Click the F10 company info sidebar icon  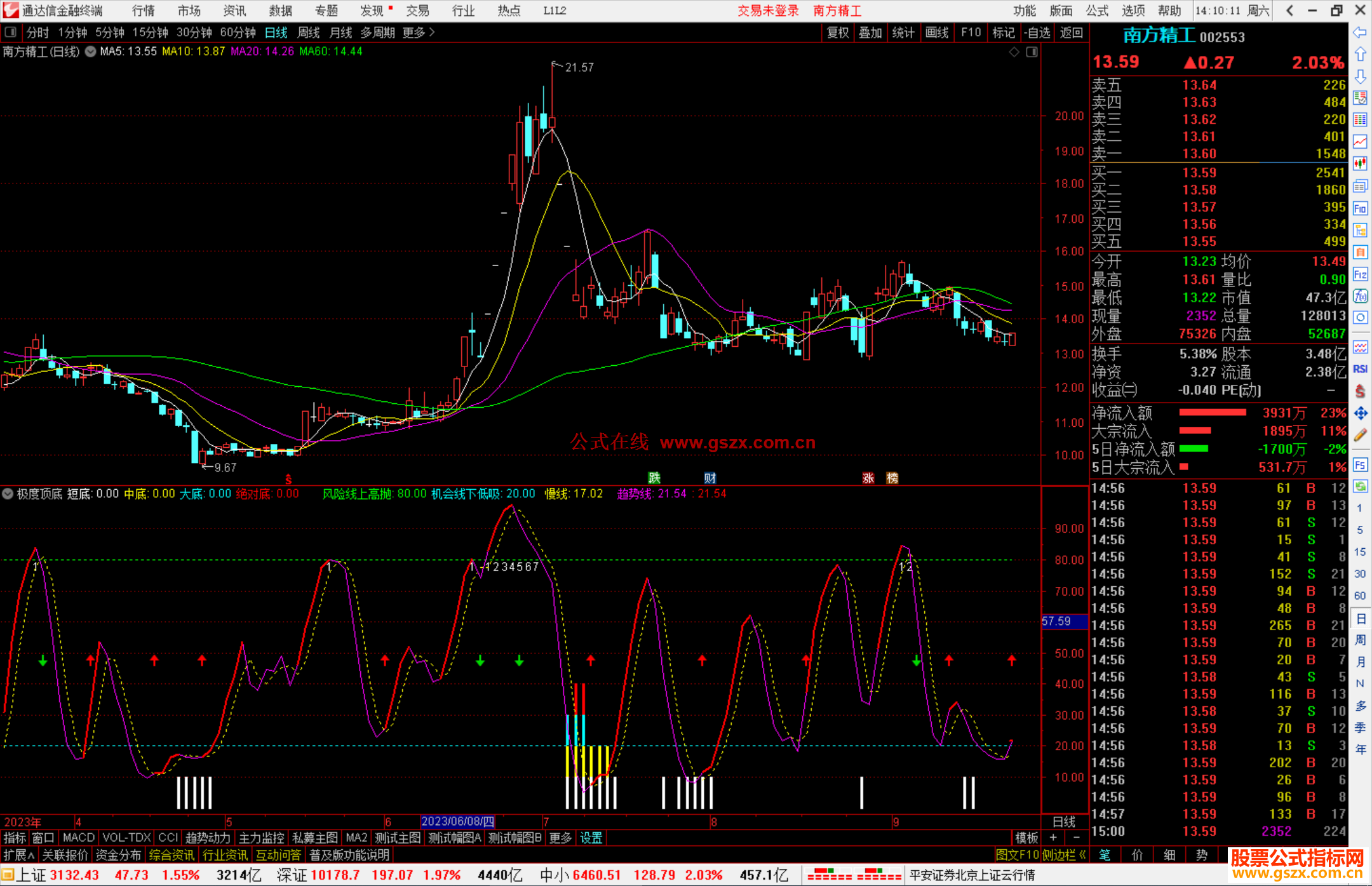click(1360, 208)
